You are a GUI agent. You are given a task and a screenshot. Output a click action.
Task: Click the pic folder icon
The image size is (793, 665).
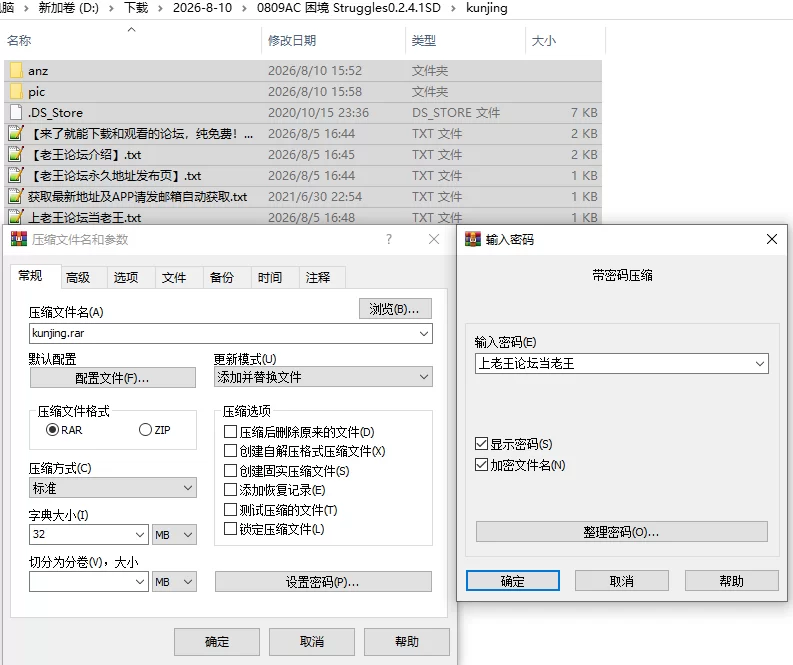(x=16, y=92)
